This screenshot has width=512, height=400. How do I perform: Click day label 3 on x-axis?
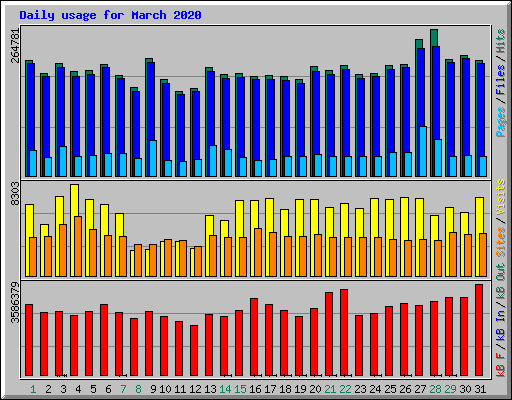[x=63, y=389]
